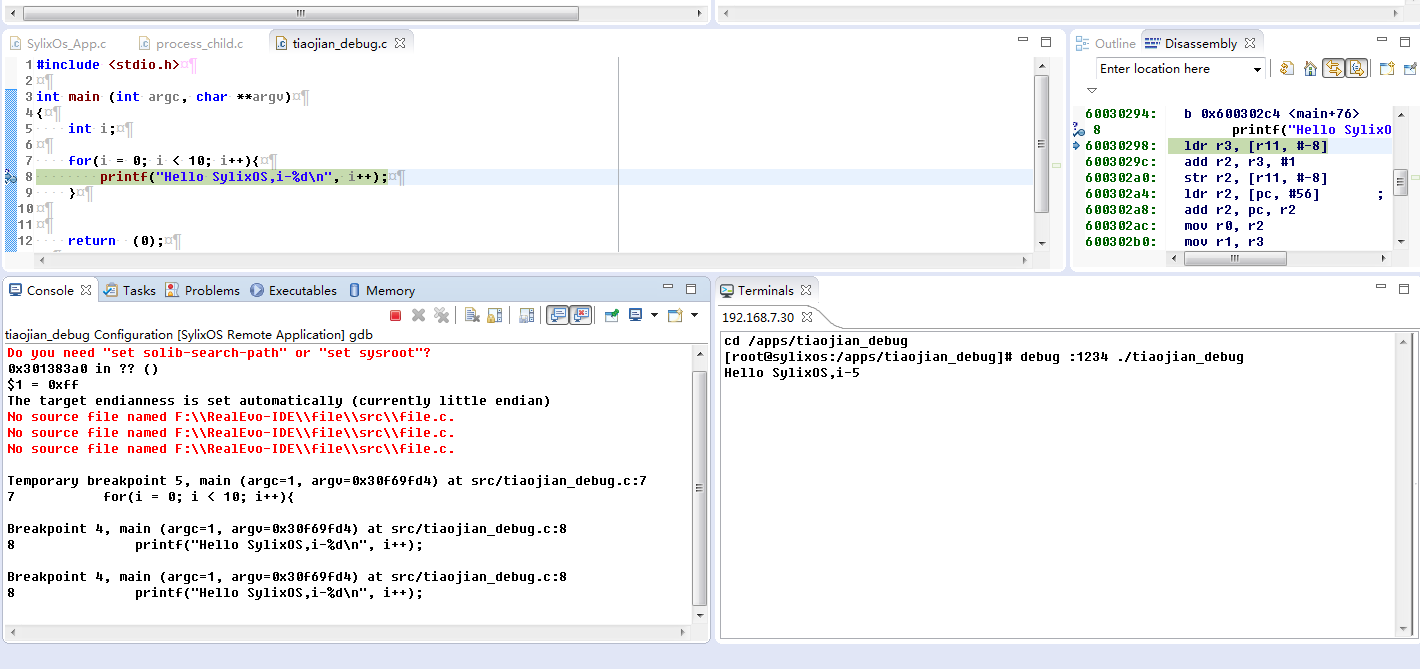This screenshot has height=669, width=1420.
Task: Toggle show console when standard out changes
Action: (x=558, y=315)
